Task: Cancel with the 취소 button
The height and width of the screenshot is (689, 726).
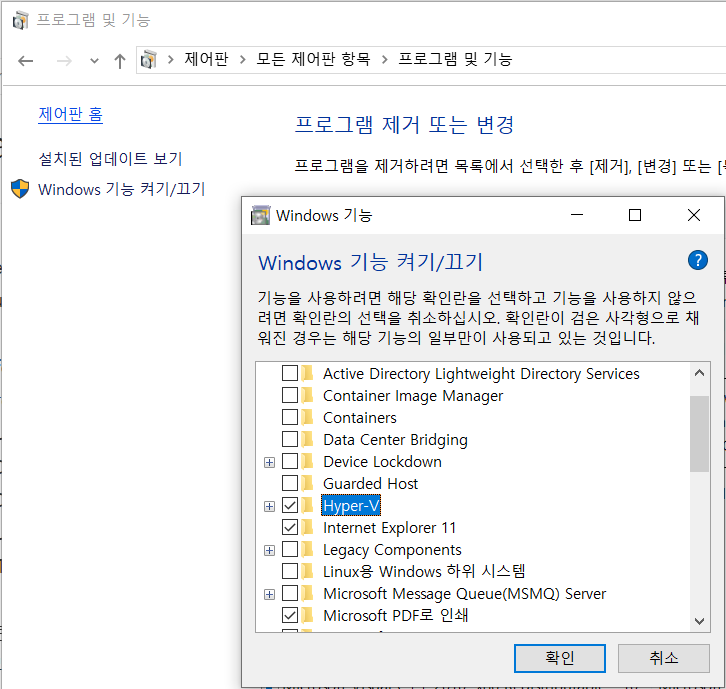Action: click(x=663, y=658)
